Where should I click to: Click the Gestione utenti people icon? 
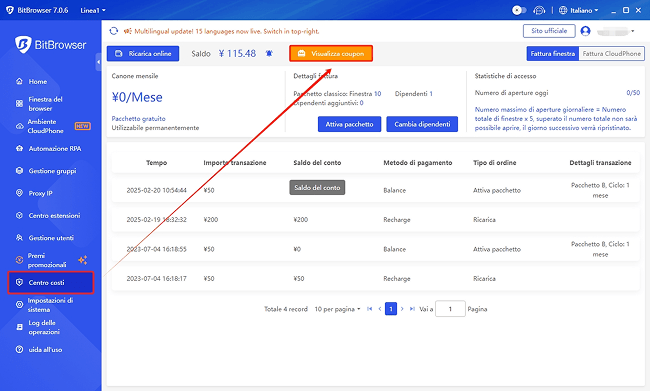(x=19, y=238)
